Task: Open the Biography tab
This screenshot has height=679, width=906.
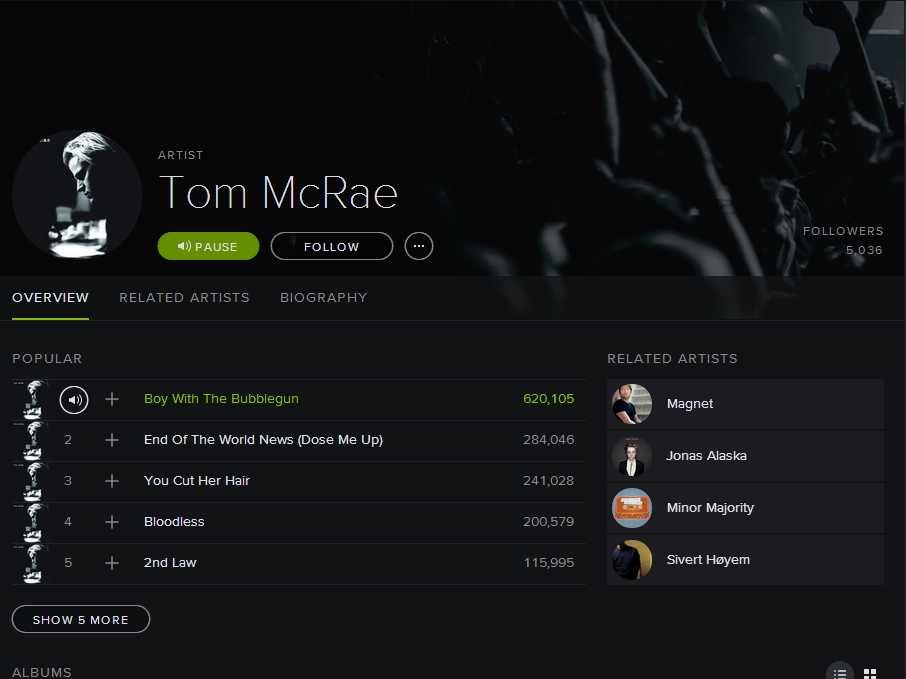Action: (x=323, y=297)
